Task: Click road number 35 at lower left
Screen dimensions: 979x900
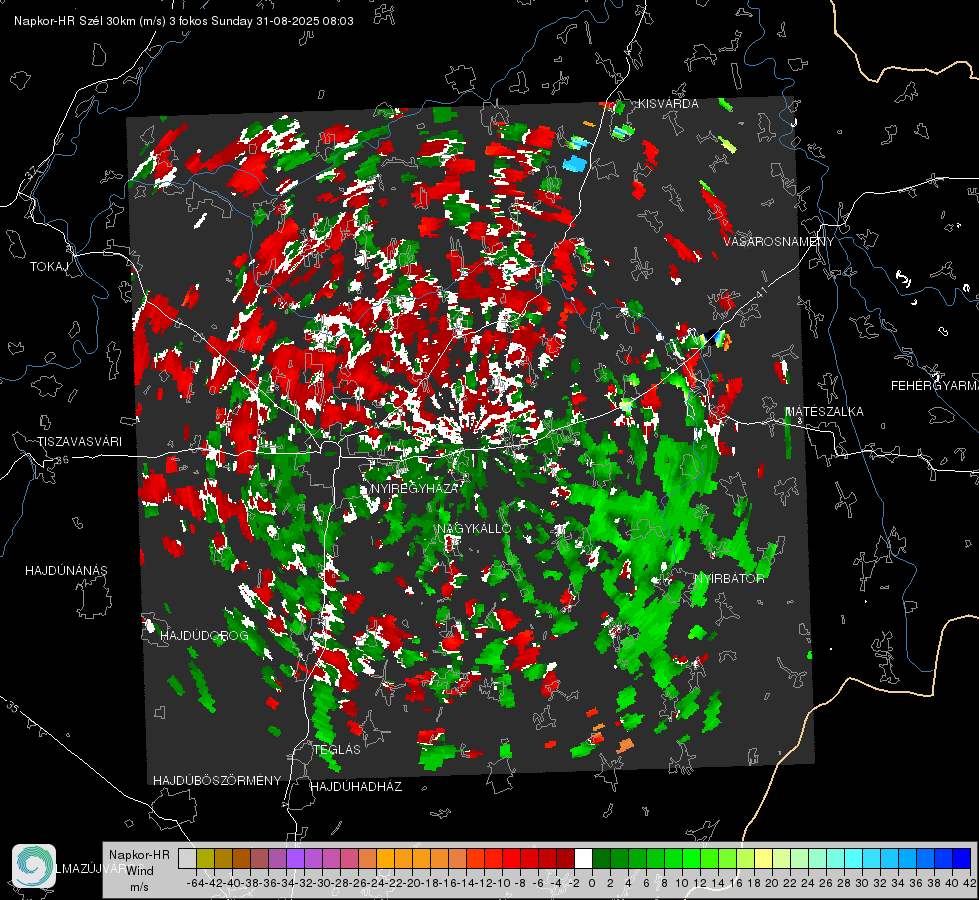Action: (x=12, y=706)
